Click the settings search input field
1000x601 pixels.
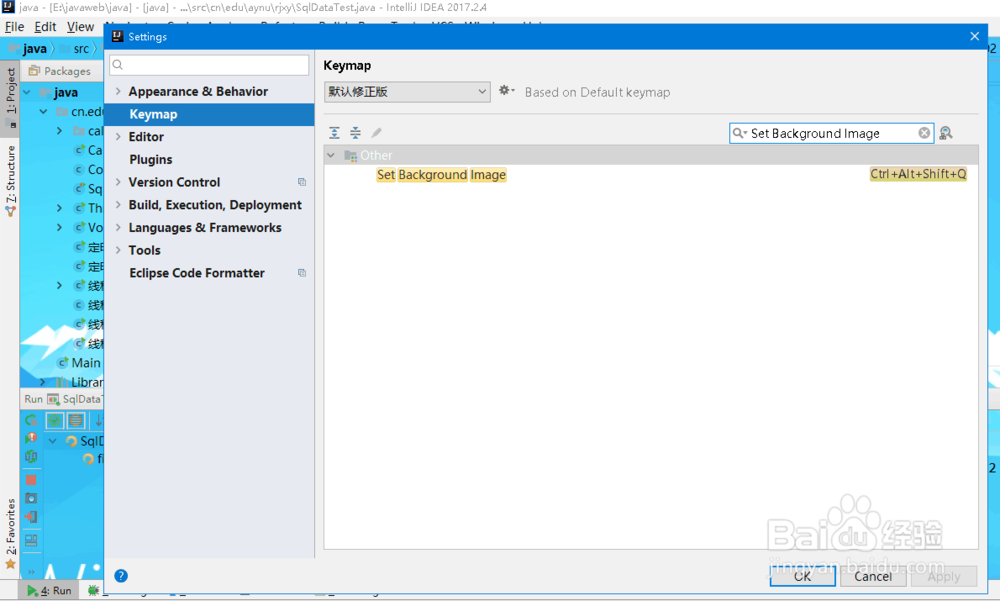(x=209, y=64)
